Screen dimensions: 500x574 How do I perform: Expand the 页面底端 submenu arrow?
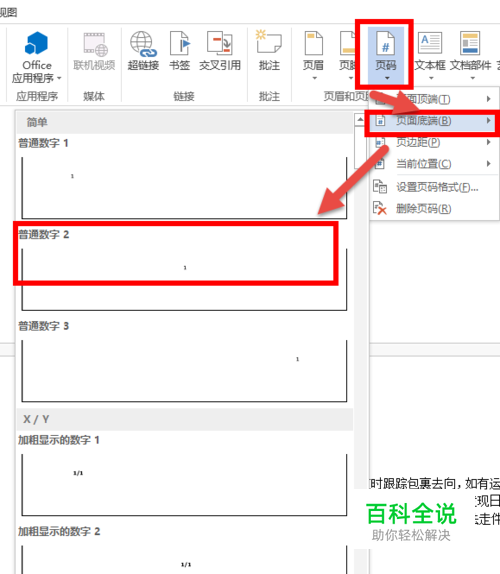pos(489,120)
